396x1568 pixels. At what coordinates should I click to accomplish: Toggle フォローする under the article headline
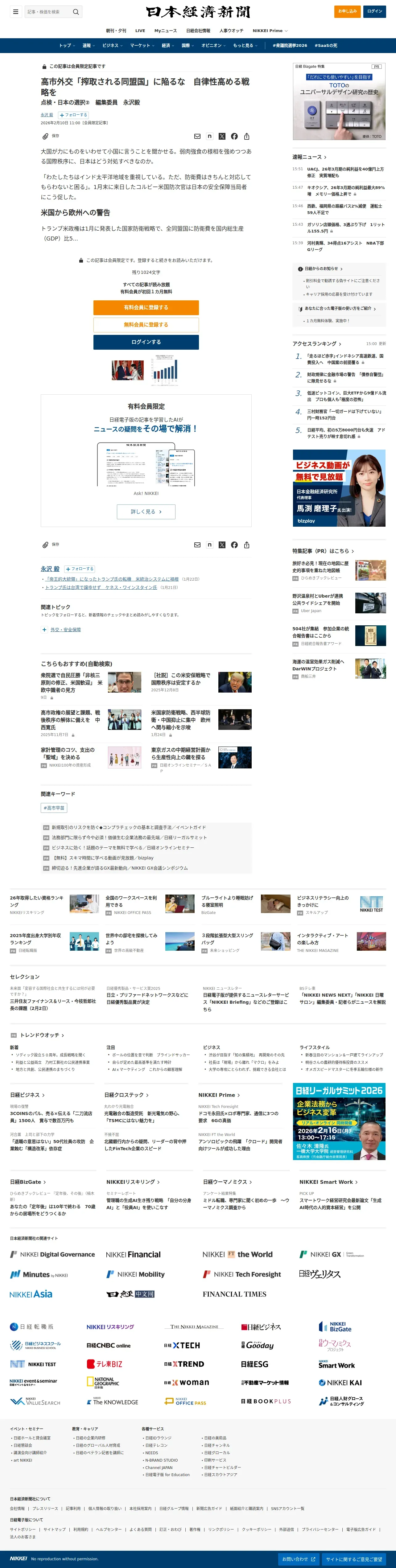tap(74, 114)
